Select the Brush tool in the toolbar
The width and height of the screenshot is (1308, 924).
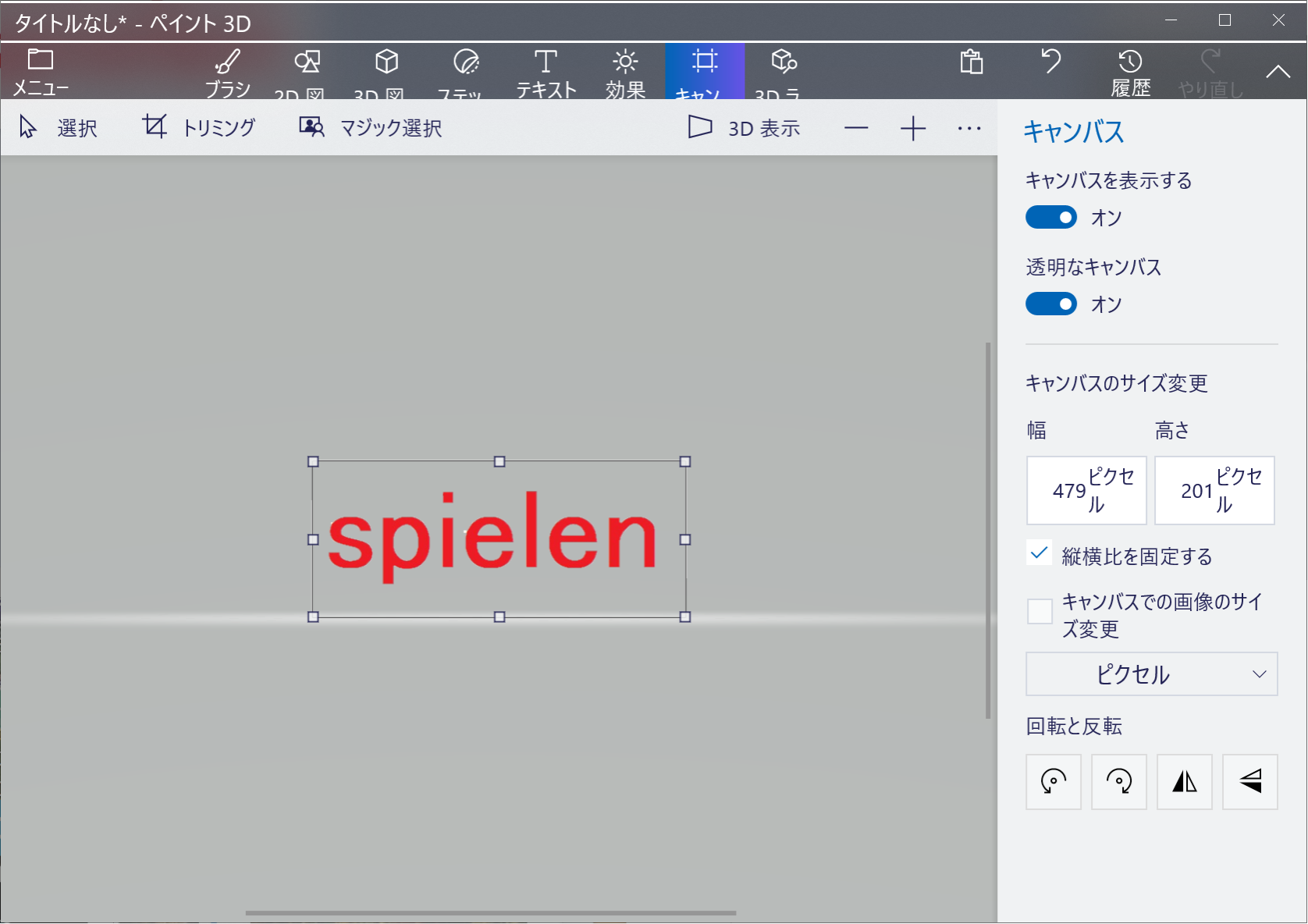[228, 72]
